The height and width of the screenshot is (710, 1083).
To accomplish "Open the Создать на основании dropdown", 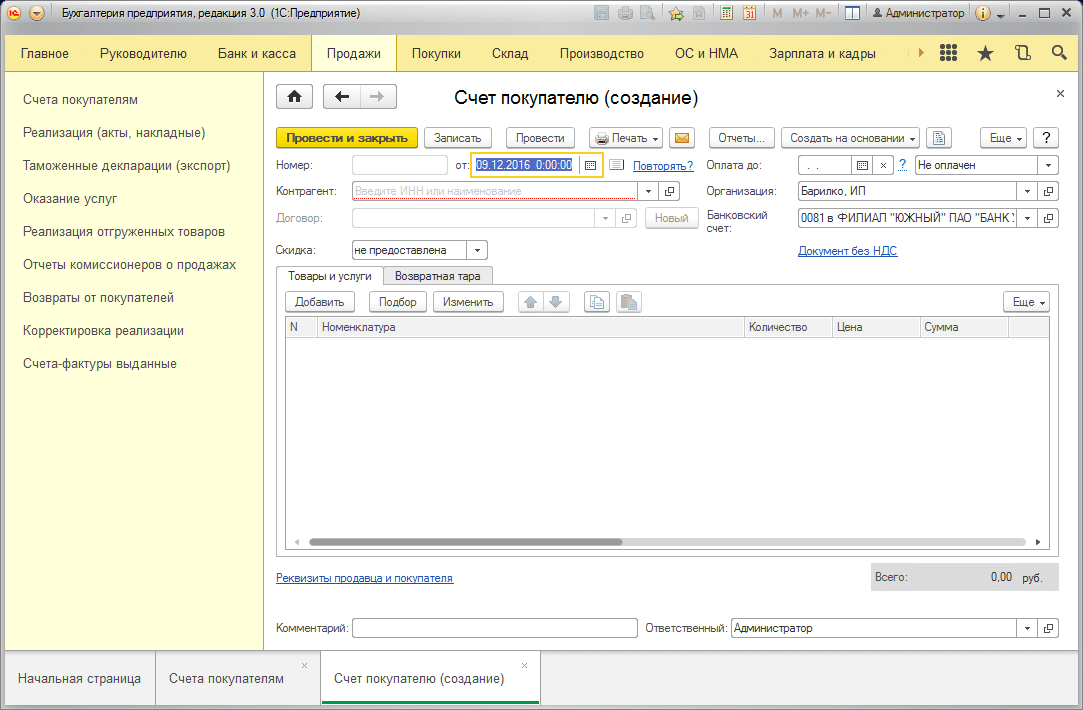I will (x=851, y=138).
